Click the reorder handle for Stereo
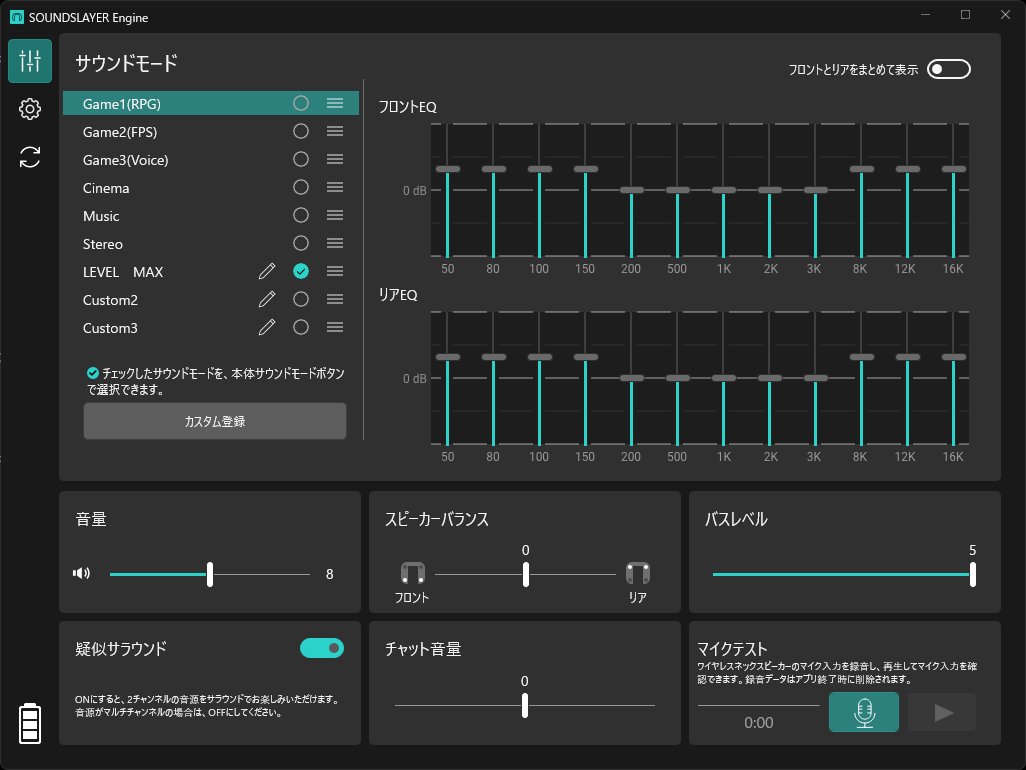 coord(335,243)
